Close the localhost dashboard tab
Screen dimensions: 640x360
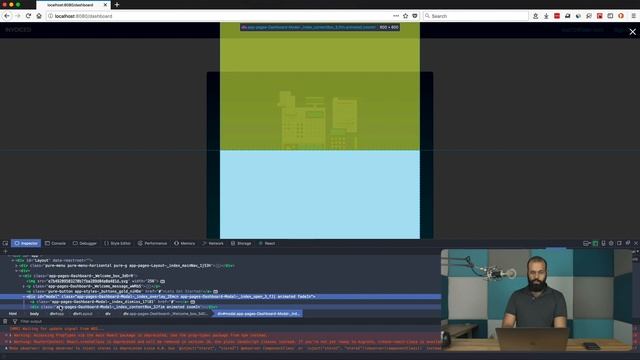click(105, 4)
